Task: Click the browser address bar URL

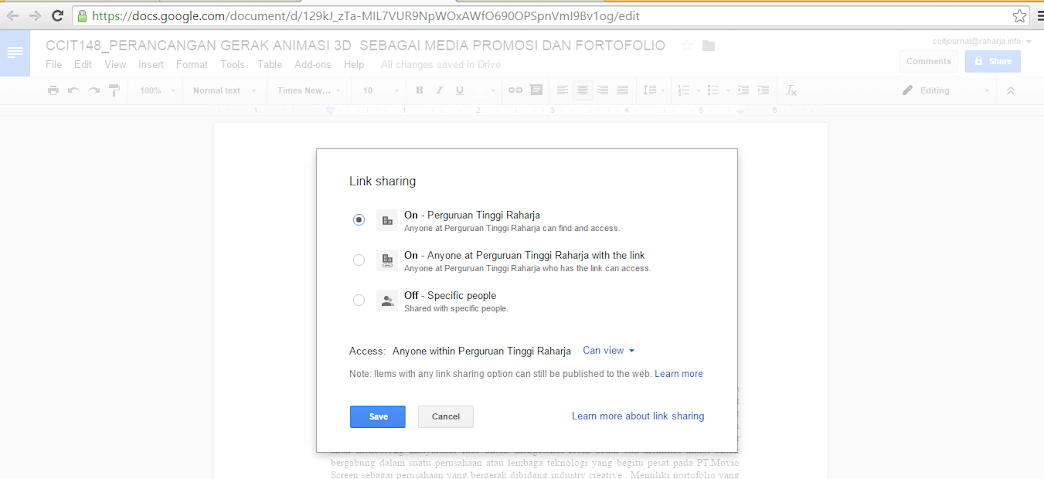Action: (365, 15)
